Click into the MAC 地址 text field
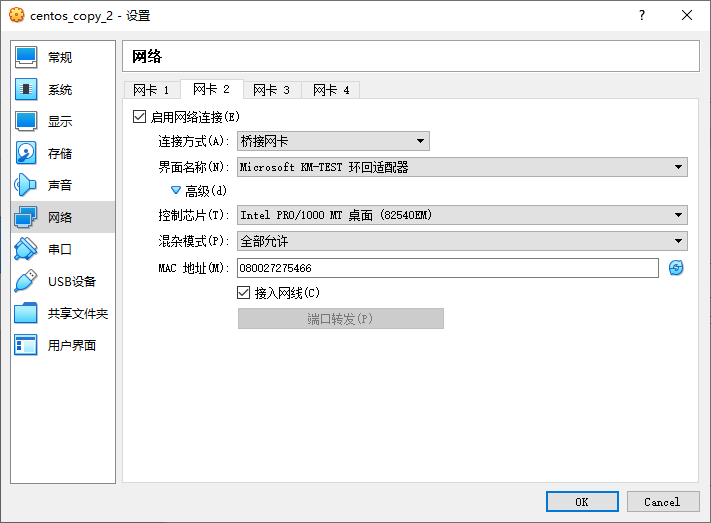Image resolution: width=711 pixels, height=523 pixels. pyautogui.click(x=447, y=268)
